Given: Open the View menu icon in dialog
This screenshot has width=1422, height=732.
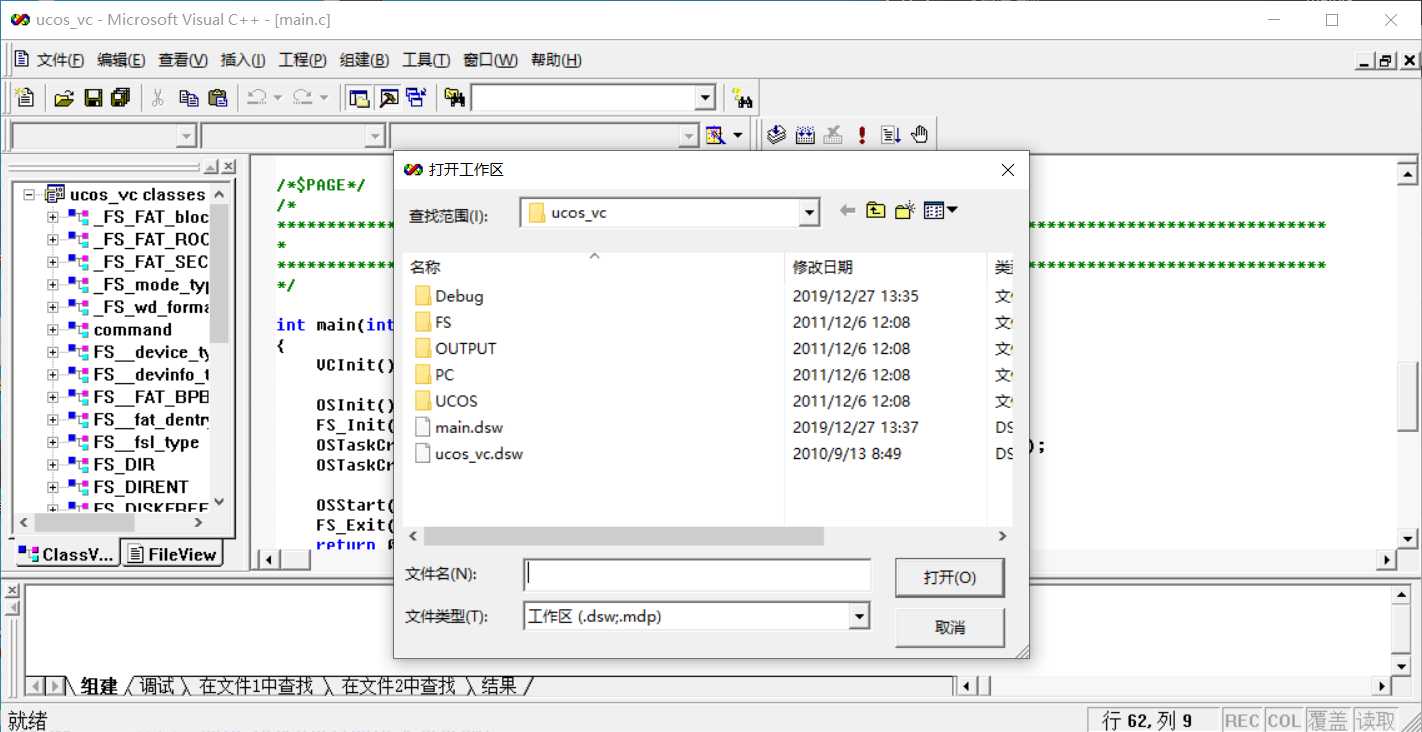Looking at the screenshot, I should click(940, 211).
